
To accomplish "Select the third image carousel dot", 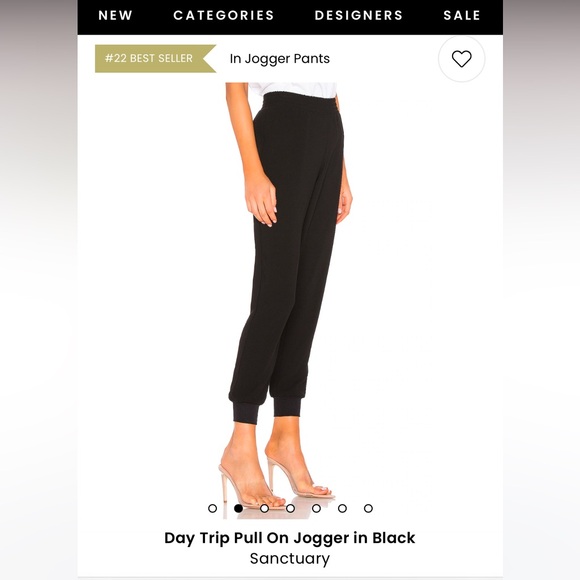I will click(264, 508).
